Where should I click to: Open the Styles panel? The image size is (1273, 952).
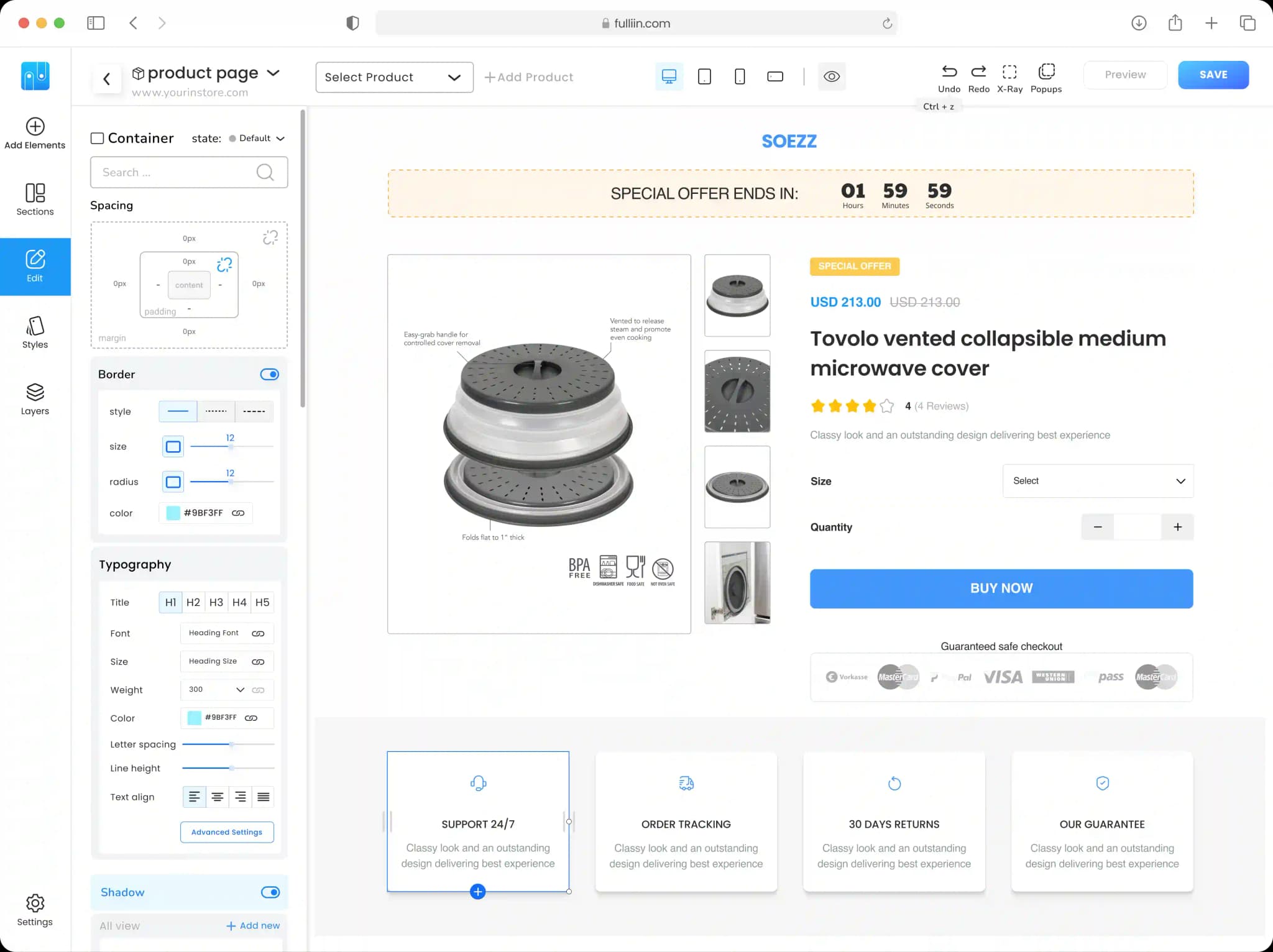tap(35, 332)
